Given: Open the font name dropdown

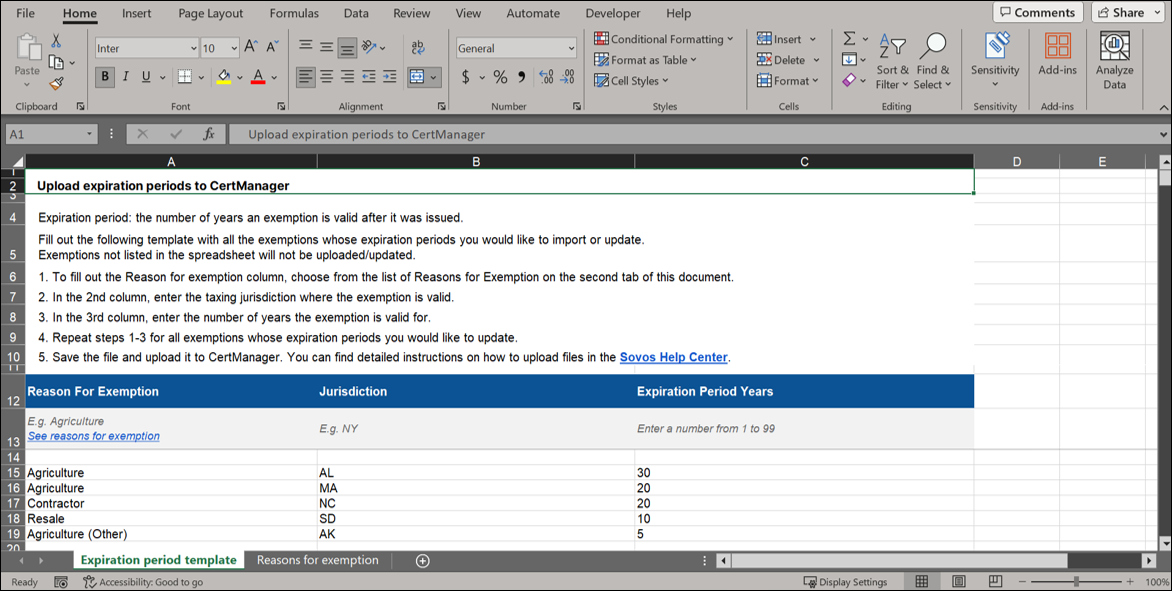Looking at the screenshot, I should click(193, 48).
